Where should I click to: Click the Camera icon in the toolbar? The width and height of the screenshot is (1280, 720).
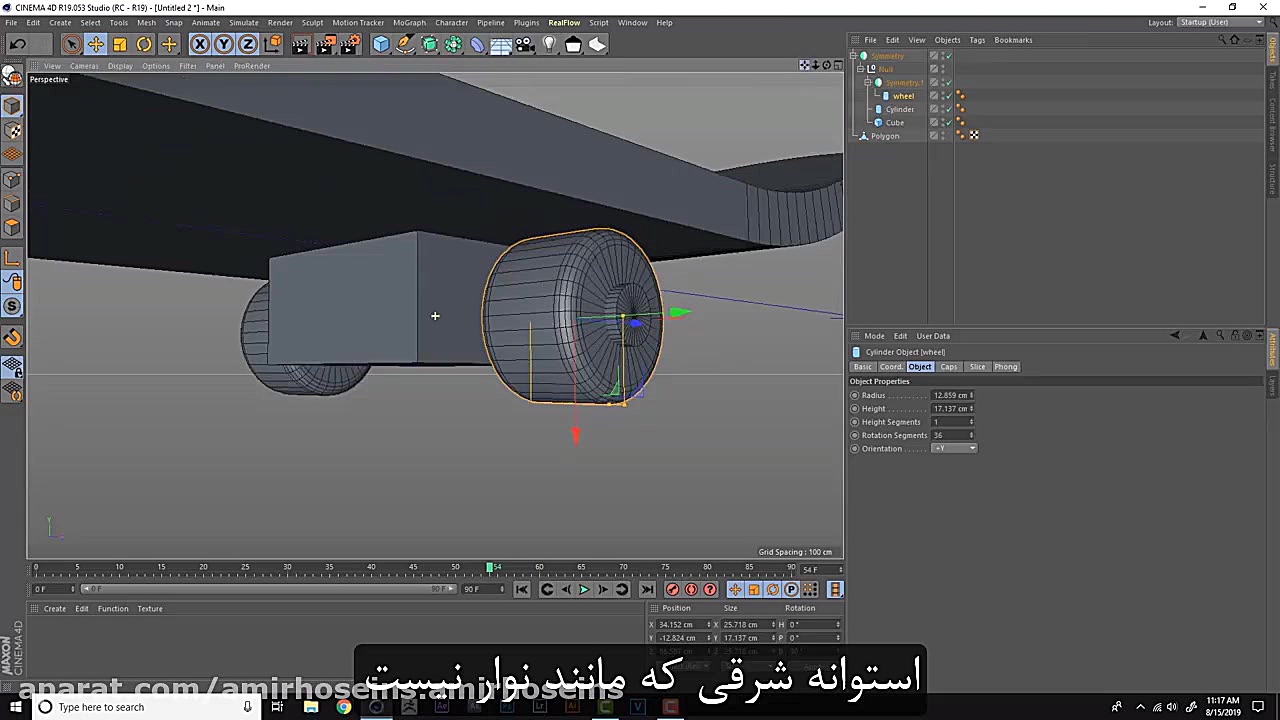click(524, 43)
